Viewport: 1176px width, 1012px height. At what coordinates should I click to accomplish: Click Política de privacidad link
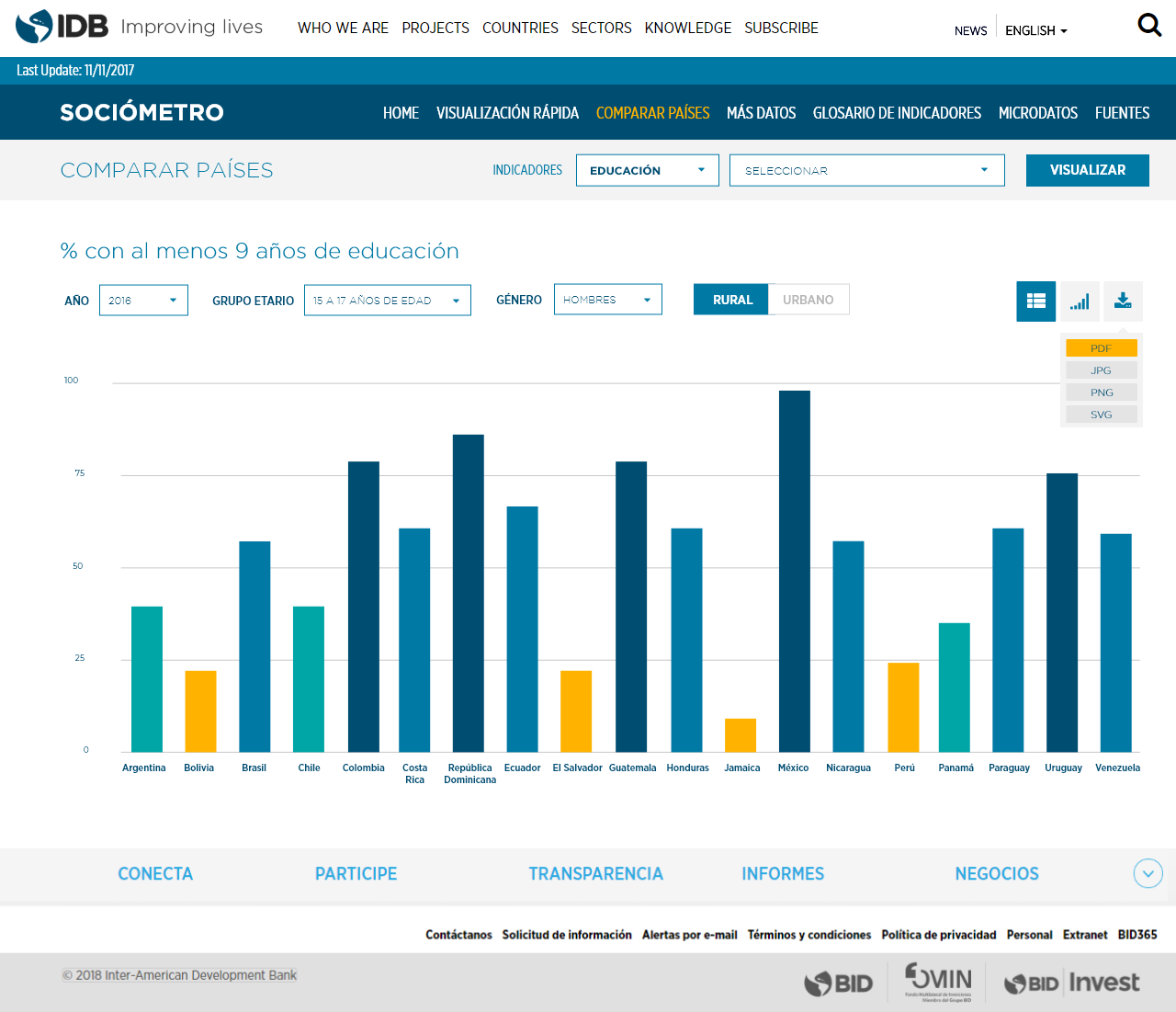click(x=939, y=935)
